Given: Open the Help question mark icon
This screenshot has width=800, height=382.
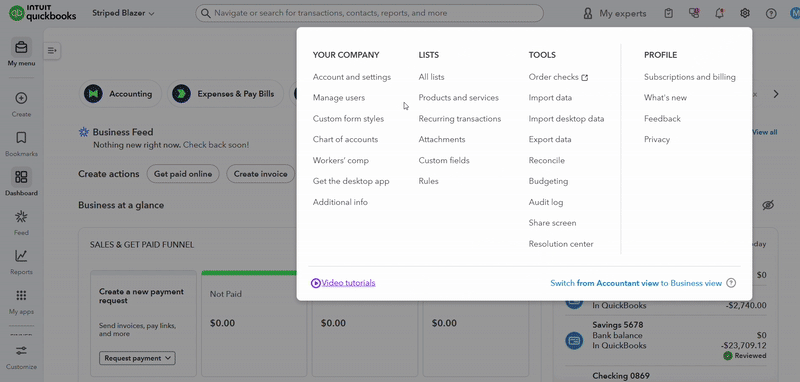Looking at the screenshot, I should click(x=770, y=13).
